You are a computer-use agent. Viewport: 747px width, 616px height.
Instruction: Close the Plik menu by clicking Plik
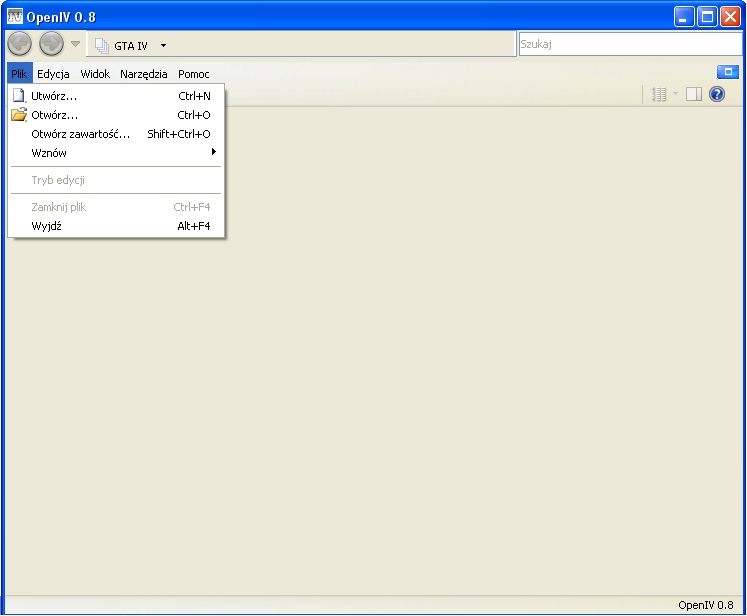19,74
